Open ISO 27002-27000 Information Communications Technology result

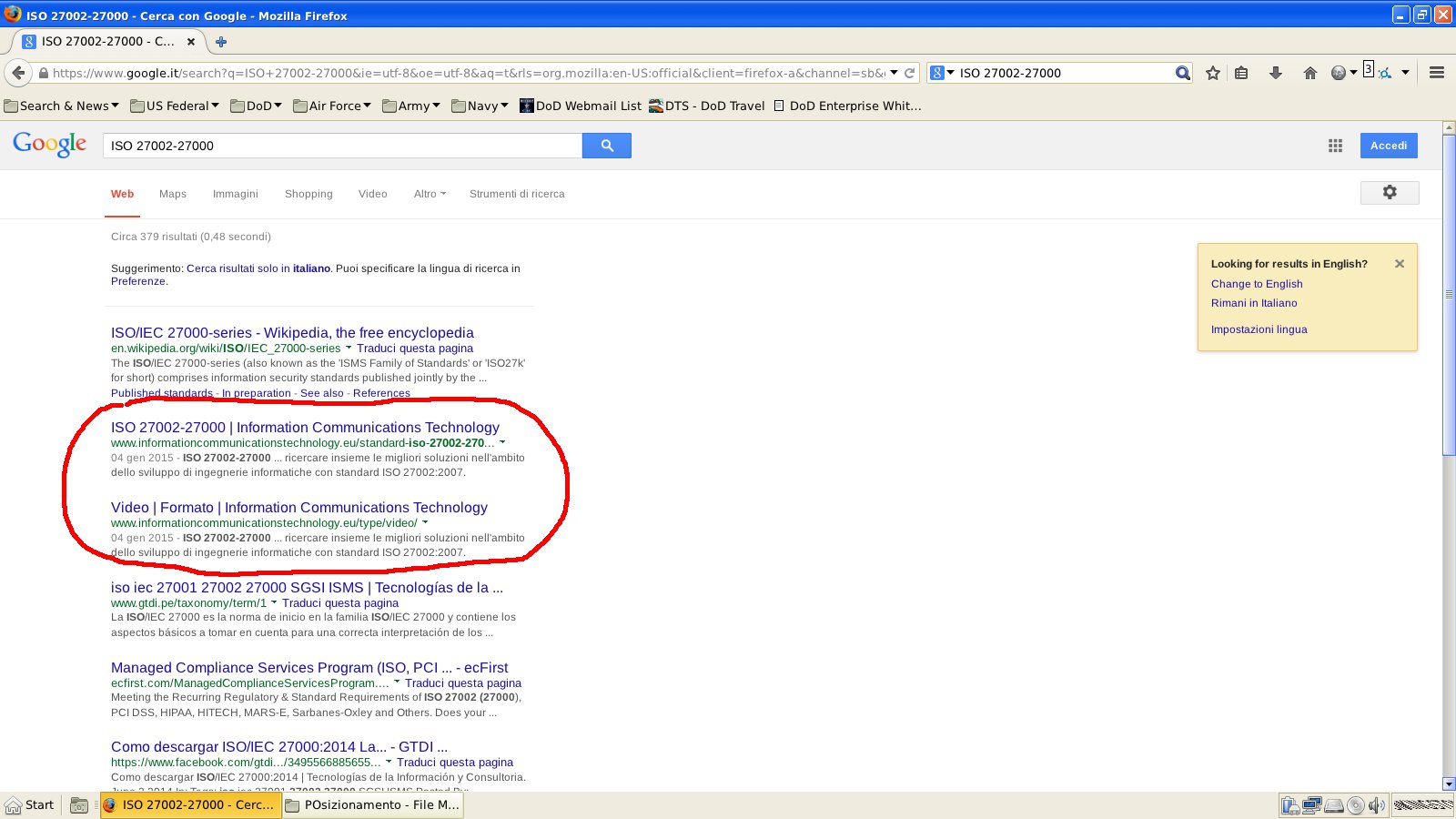point(305,428)
